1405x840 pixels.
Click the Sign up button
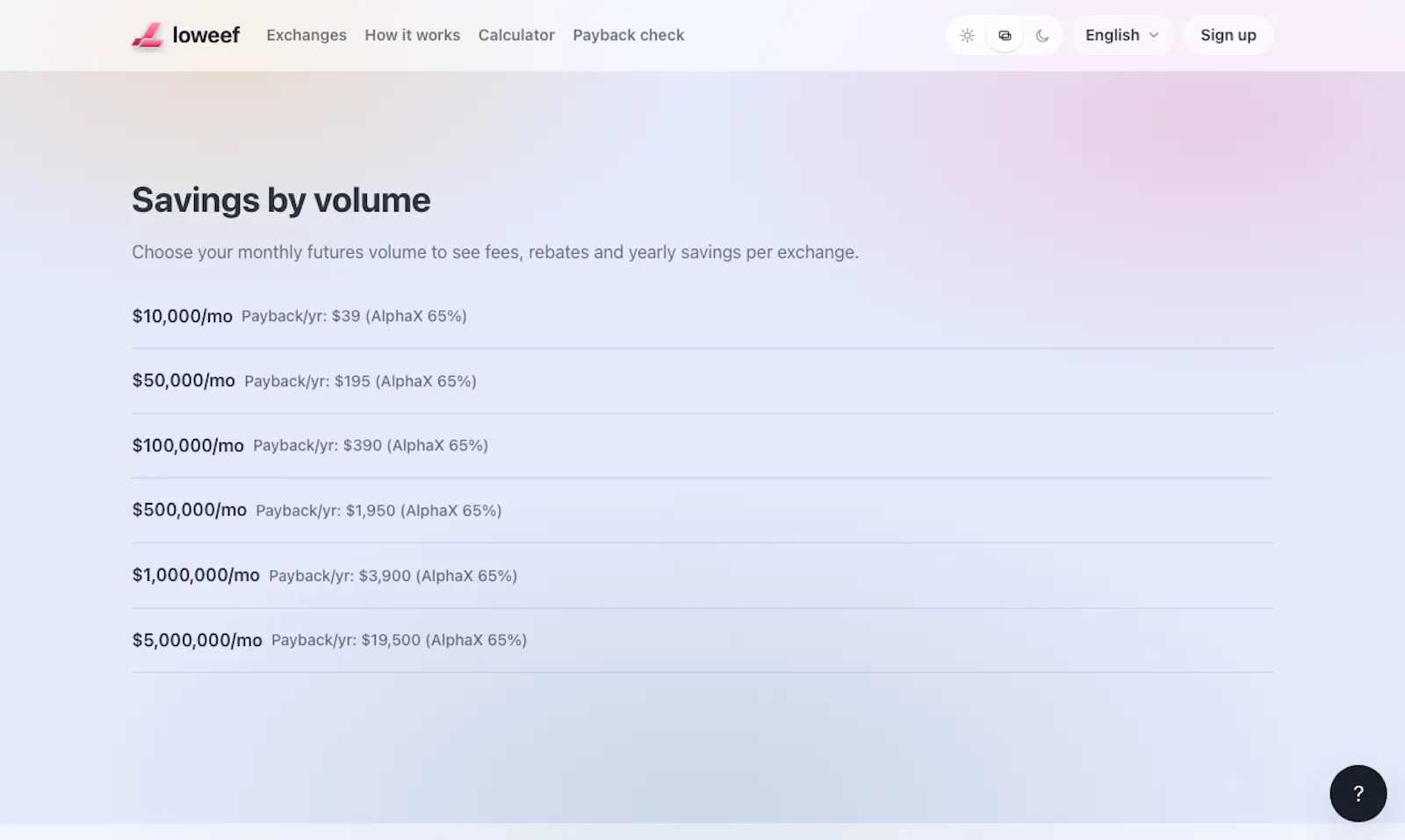(1228, 35)
